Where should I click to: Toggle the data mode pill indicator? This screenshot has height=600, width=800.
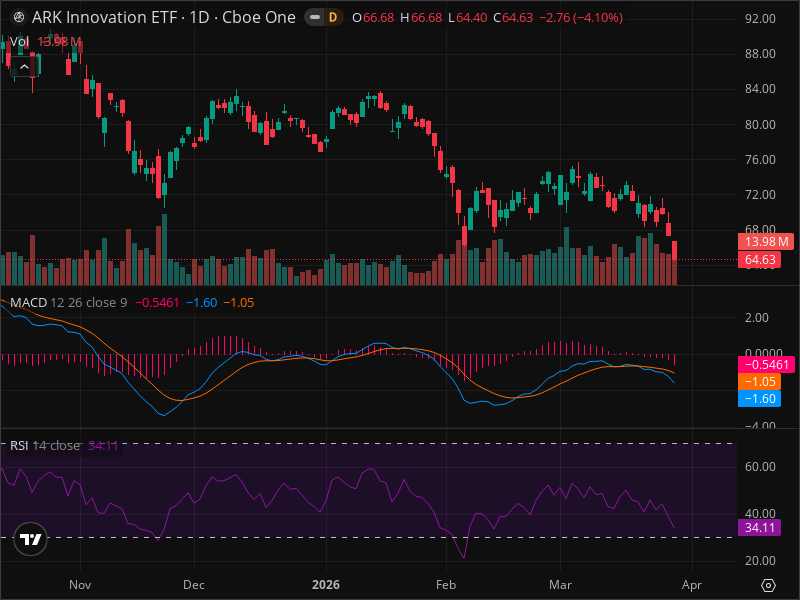click(315, 18)
